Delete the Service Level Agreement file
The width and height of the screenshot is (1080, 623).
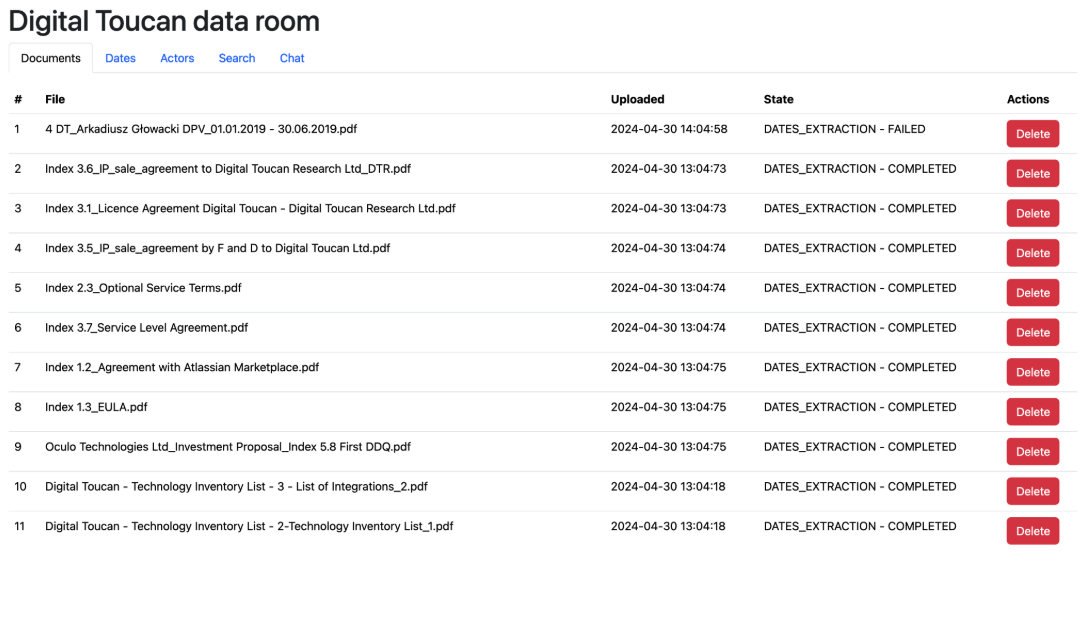coord(1032,332)
